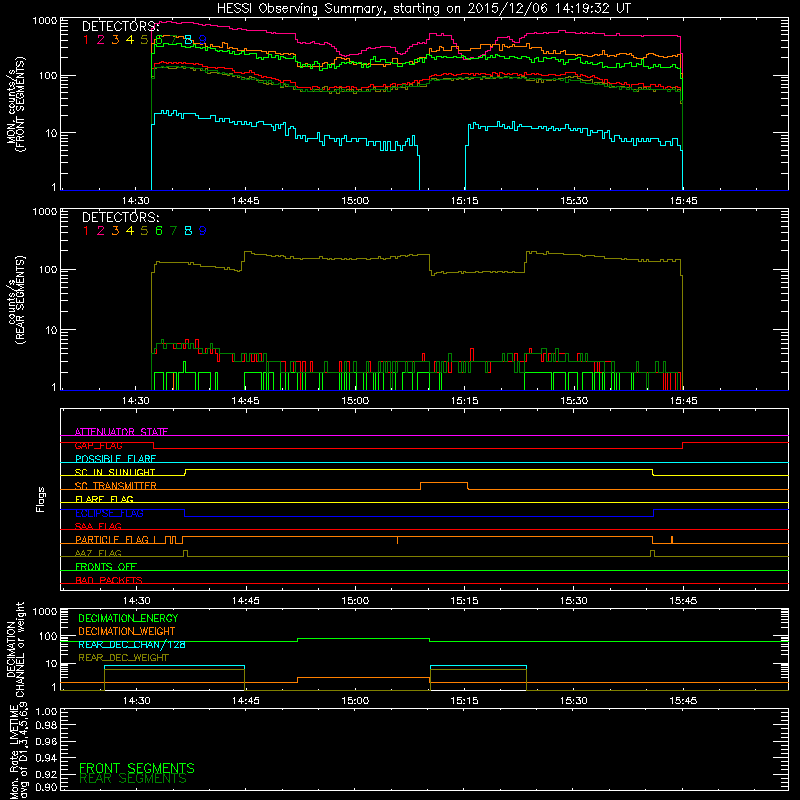Click the 0.98 tick on the livetime axis

pyautogui.click(x=45, y=725)
